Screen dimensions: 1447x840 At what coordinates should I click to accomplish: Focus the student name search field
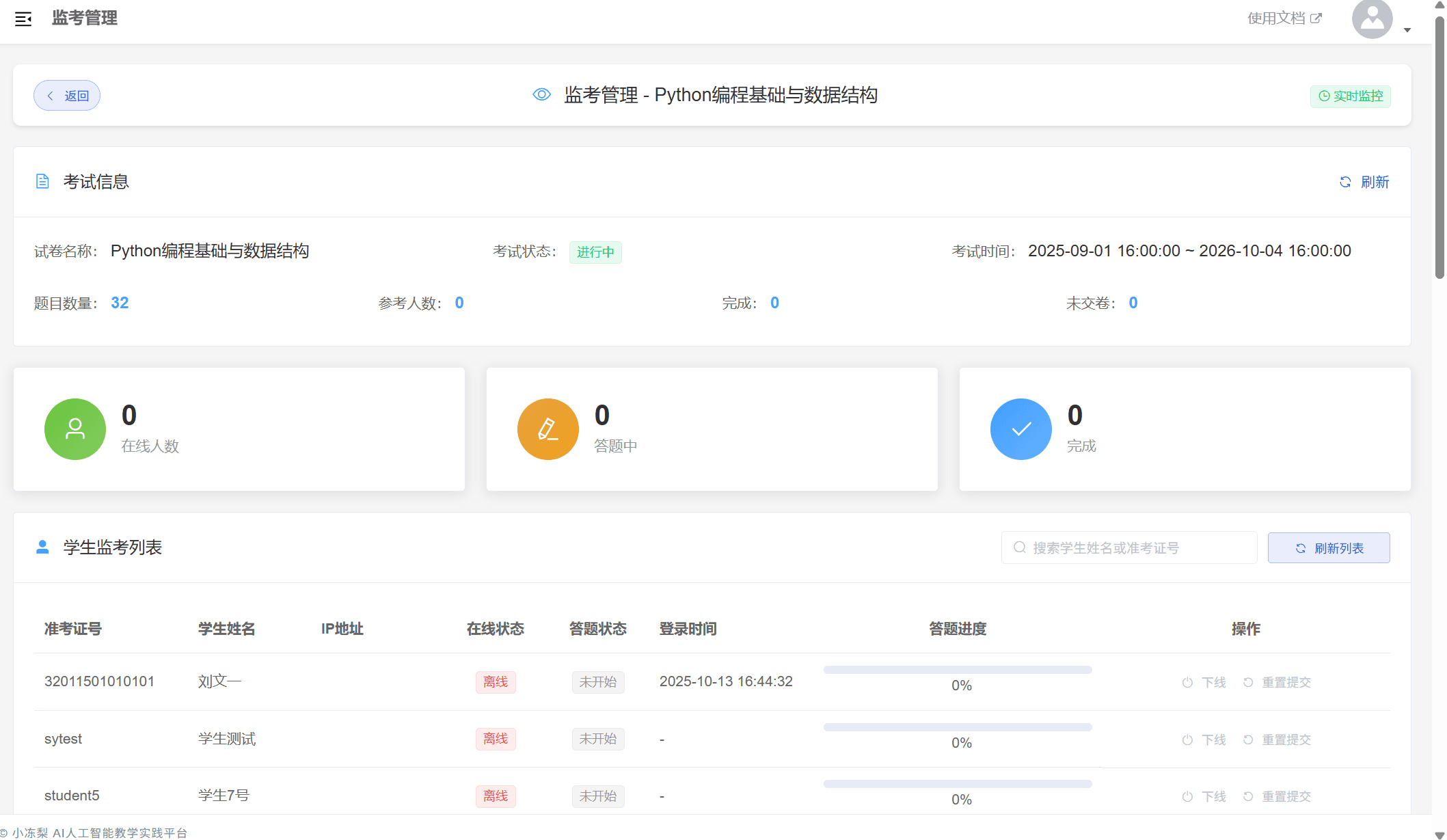pyautogui.click(x=1129, y=547)
